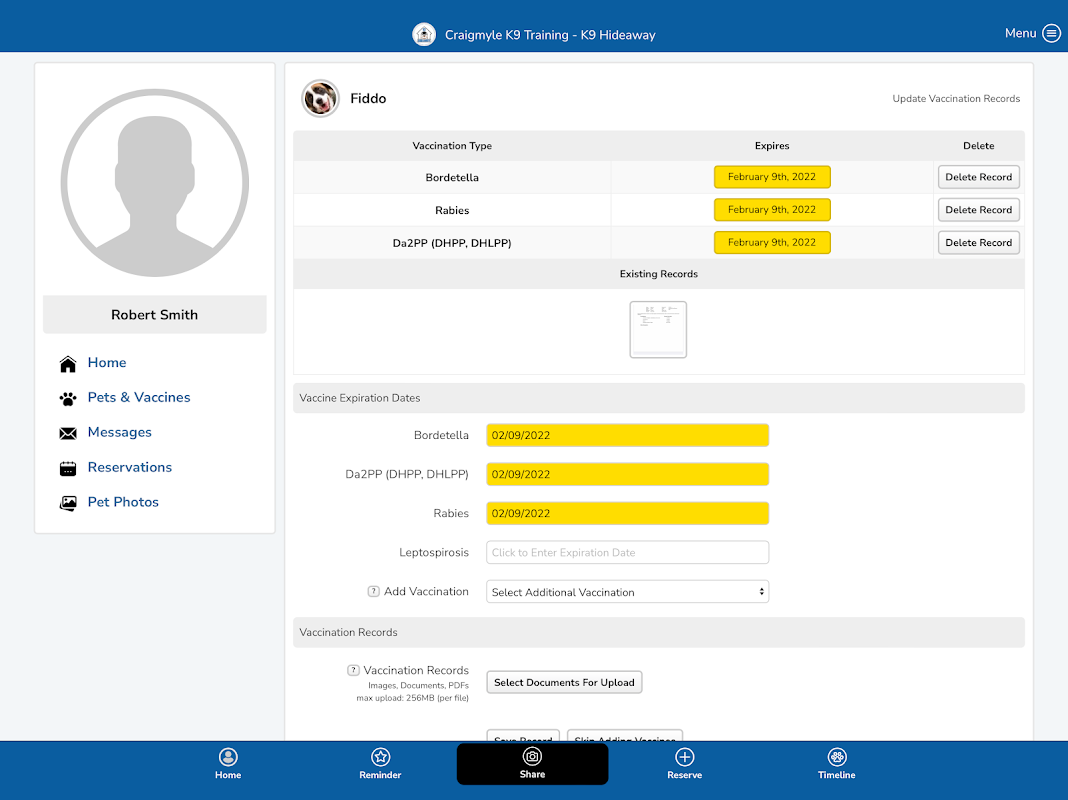Click the Rabies expiration date field
Screen dimensions: 1068x800
tap(627, 513)
